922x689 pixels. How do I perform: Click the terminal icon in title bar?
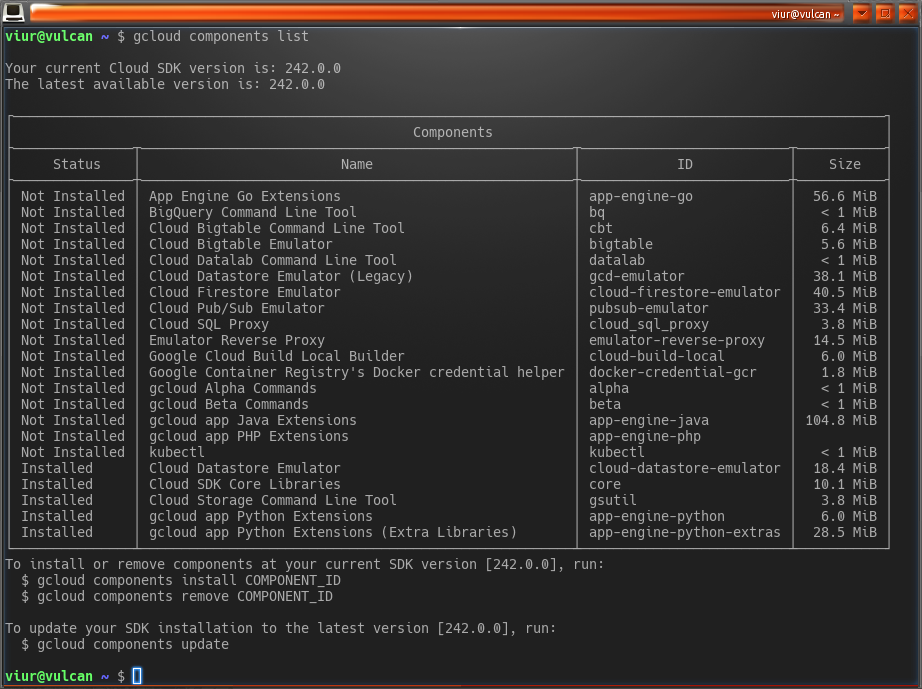pos(14,12)
